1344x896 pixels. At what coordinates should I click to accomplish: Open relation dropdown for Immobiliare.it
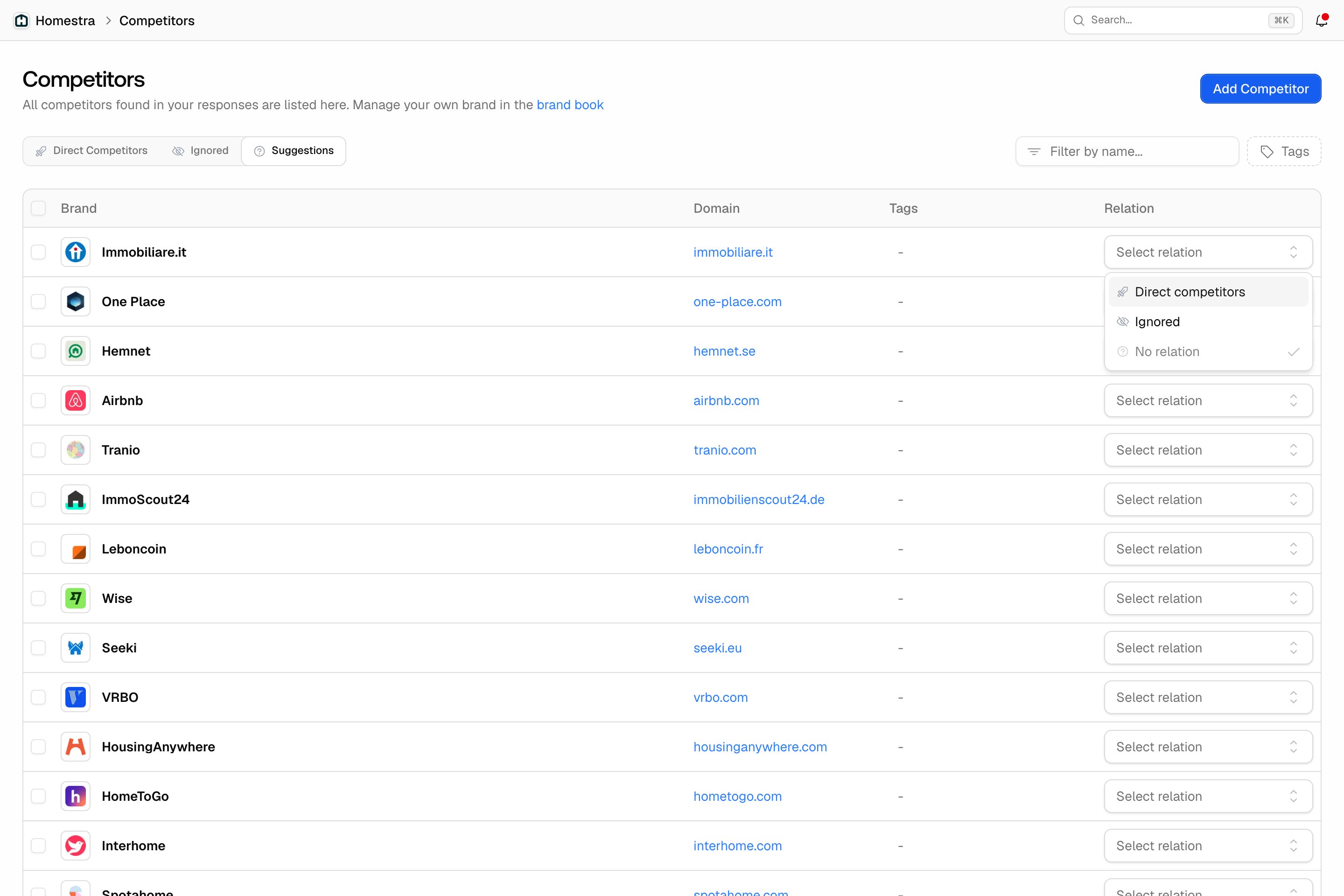point(1208,252)
